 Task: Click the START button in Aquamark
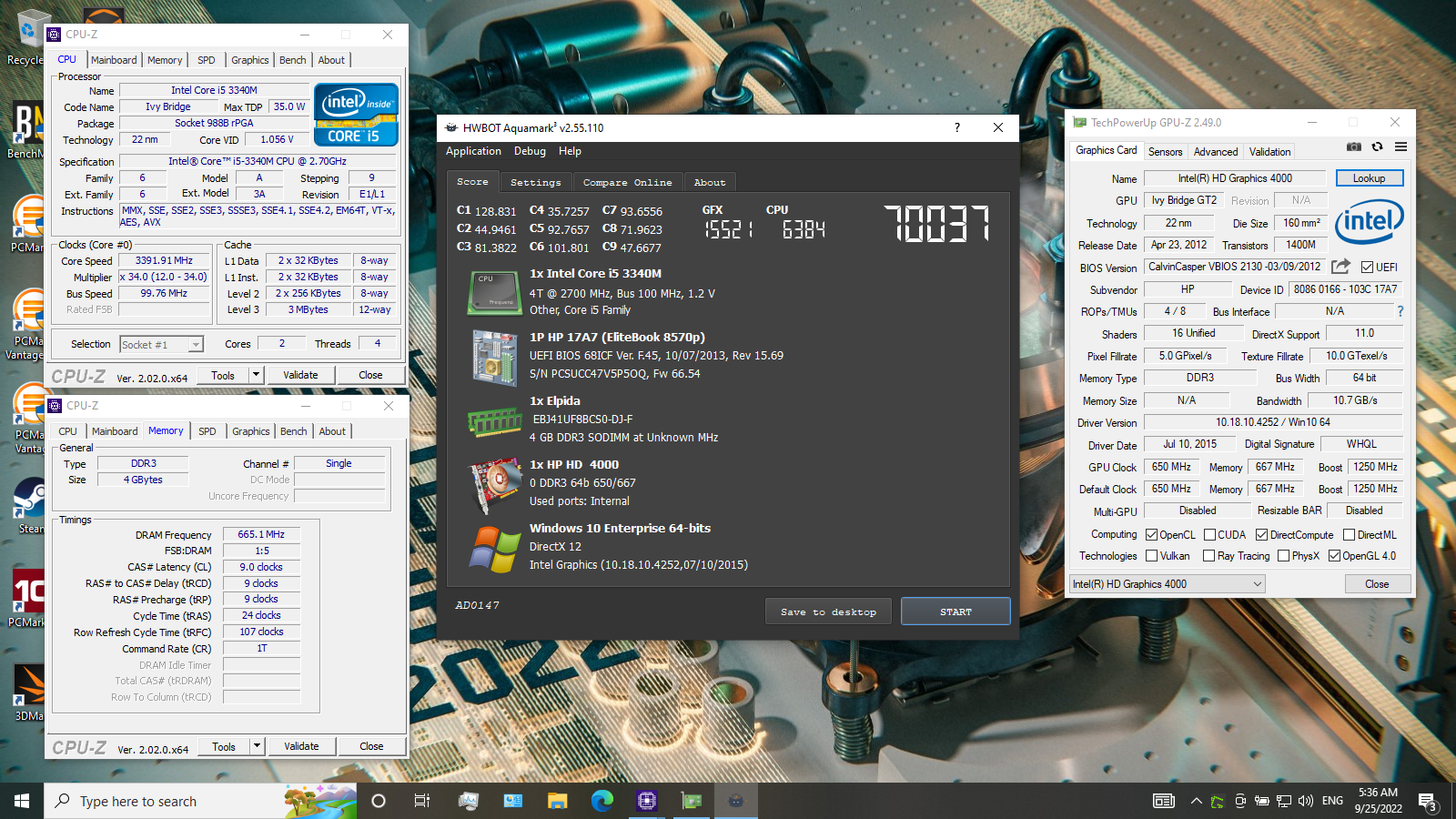pos(955,612)
